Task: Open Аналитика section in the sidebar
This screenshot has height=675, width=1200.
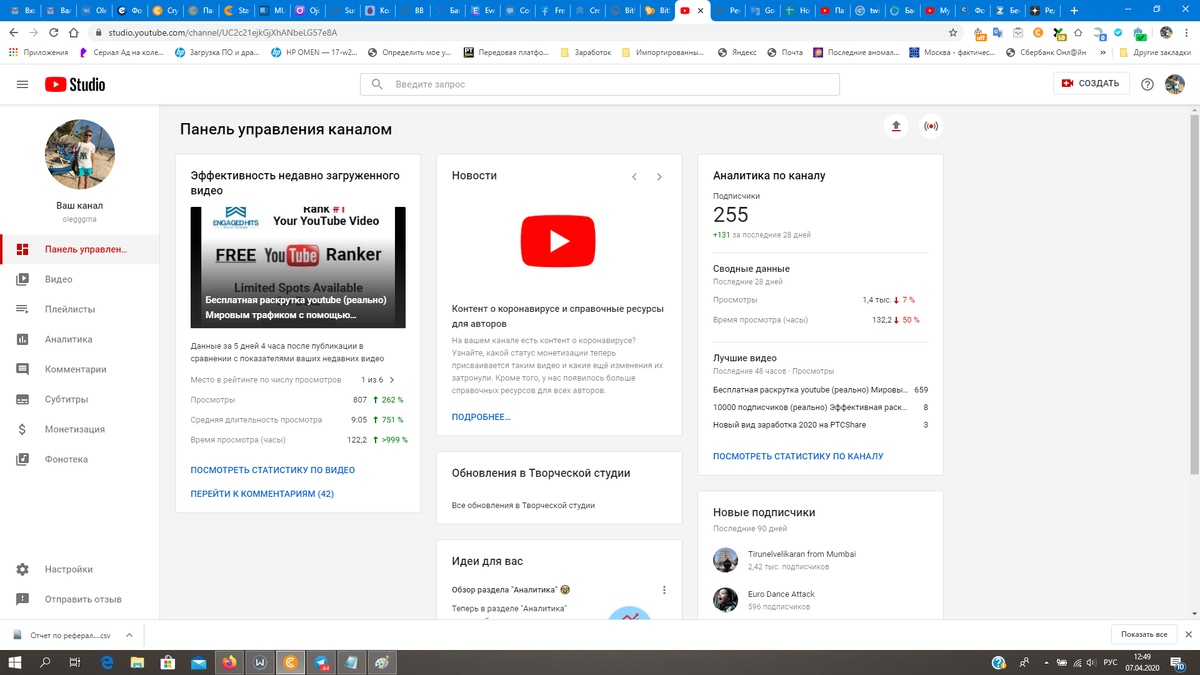Action: (x=79, y=339)
